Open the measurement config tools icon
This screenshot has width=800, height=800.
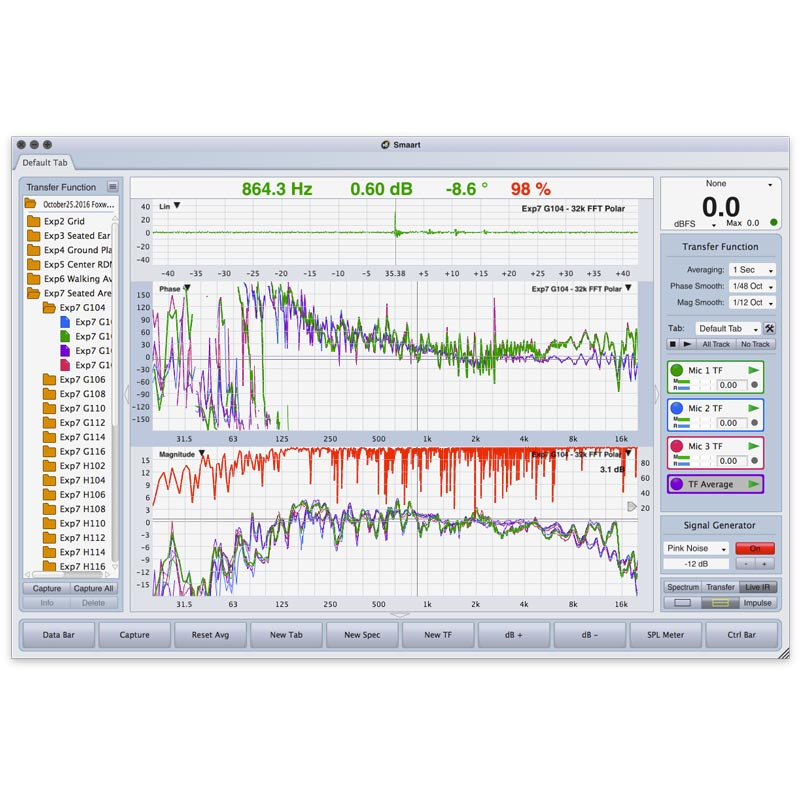[x=769, y=329]
